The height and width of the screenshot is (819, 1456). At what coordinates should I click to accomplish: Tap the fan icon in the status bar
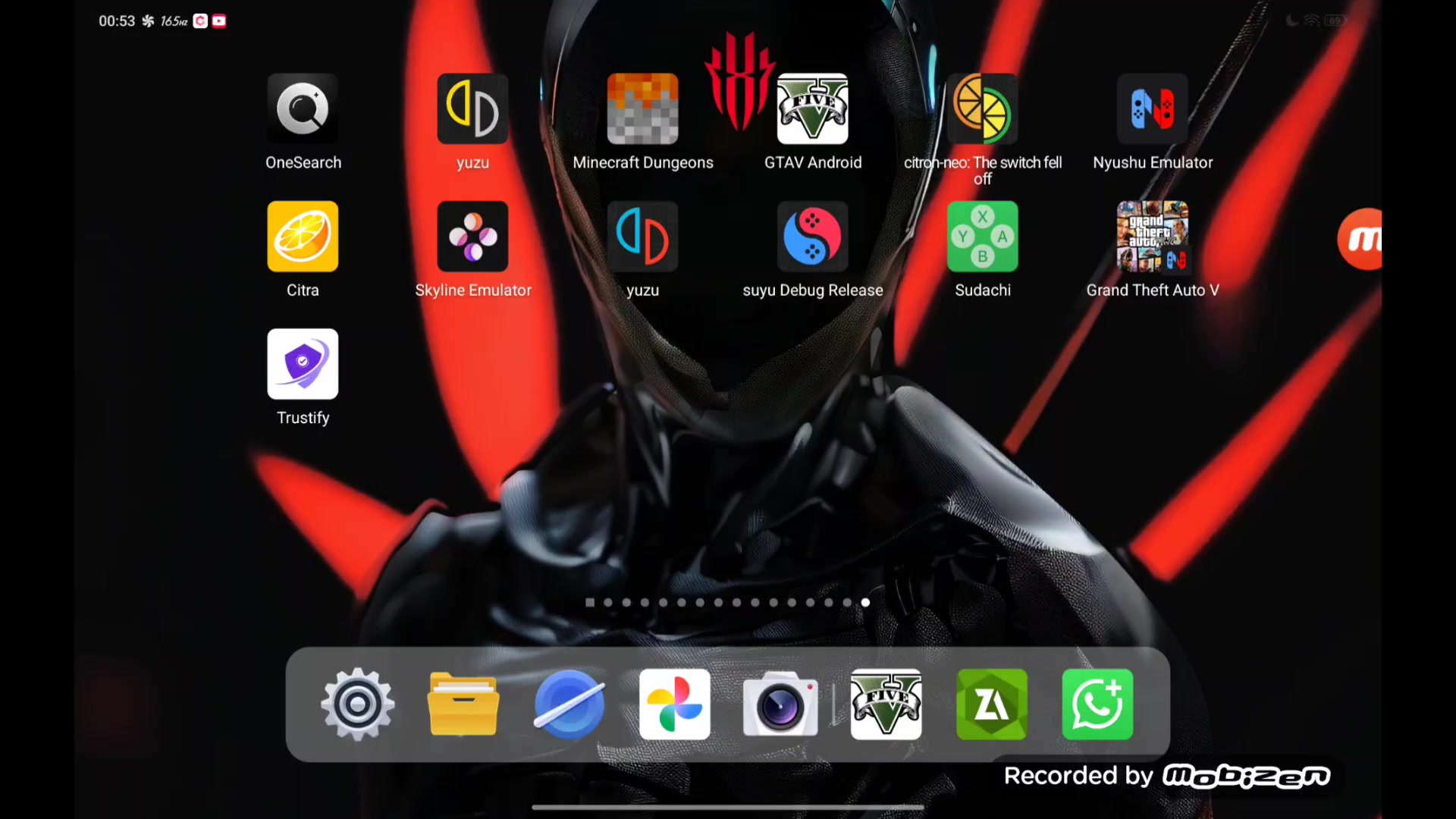point(148,21)
